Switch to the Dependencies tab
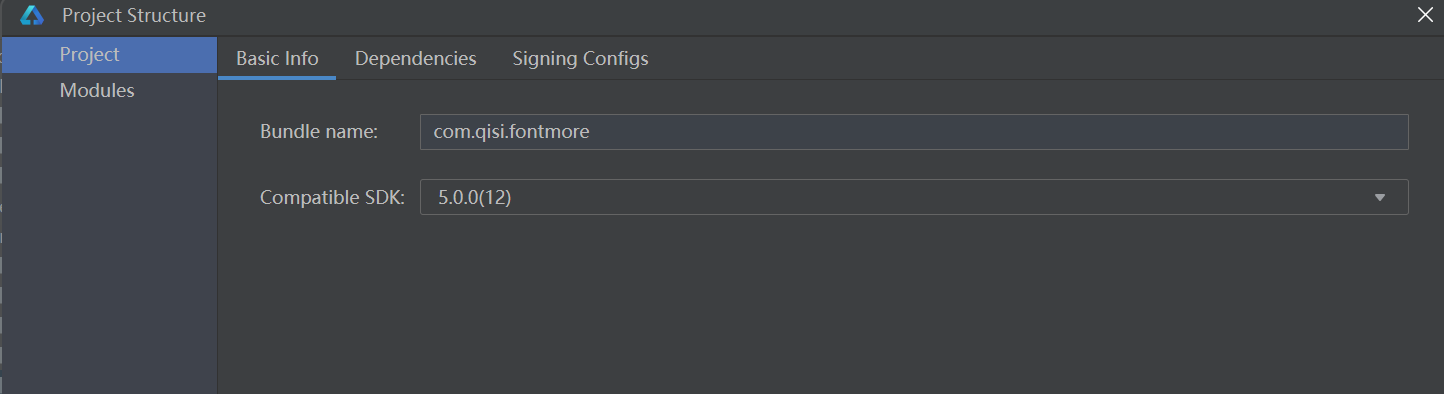The width and height of the screenshot is (1444, 394). (x=415, y=58)
